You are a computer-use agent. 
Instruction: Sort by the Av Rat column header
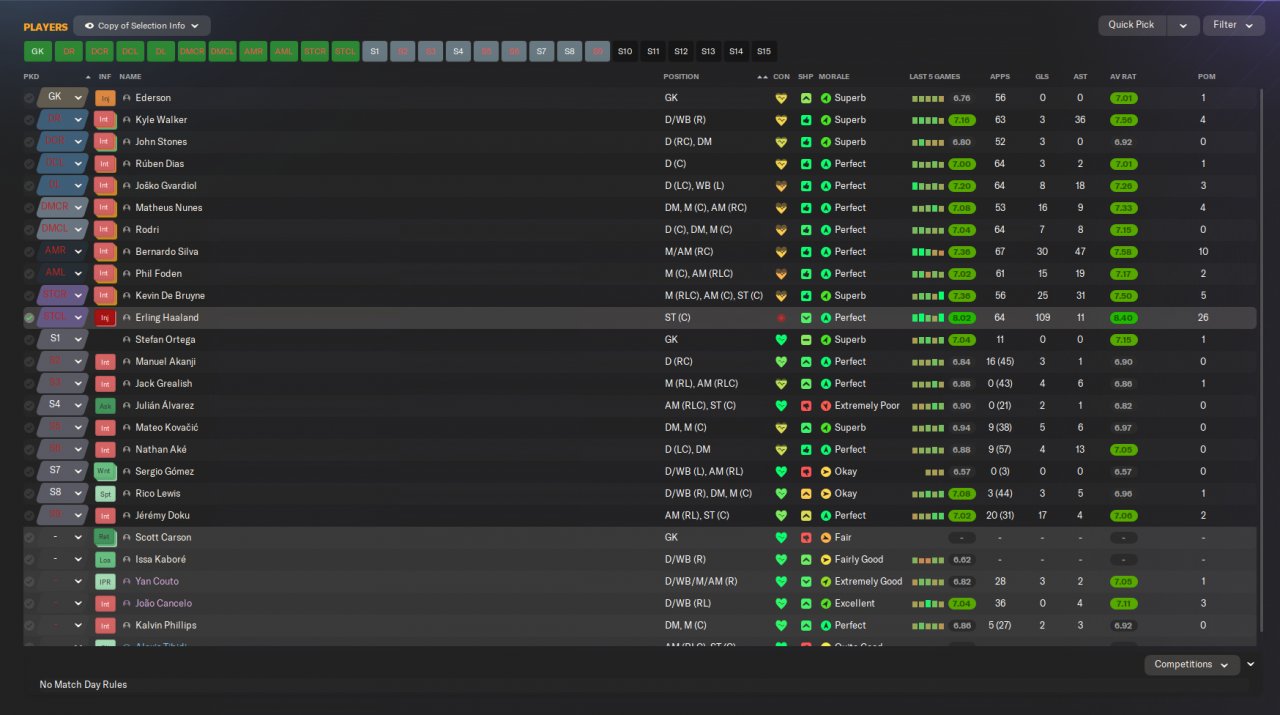[x=1123, y=77]
